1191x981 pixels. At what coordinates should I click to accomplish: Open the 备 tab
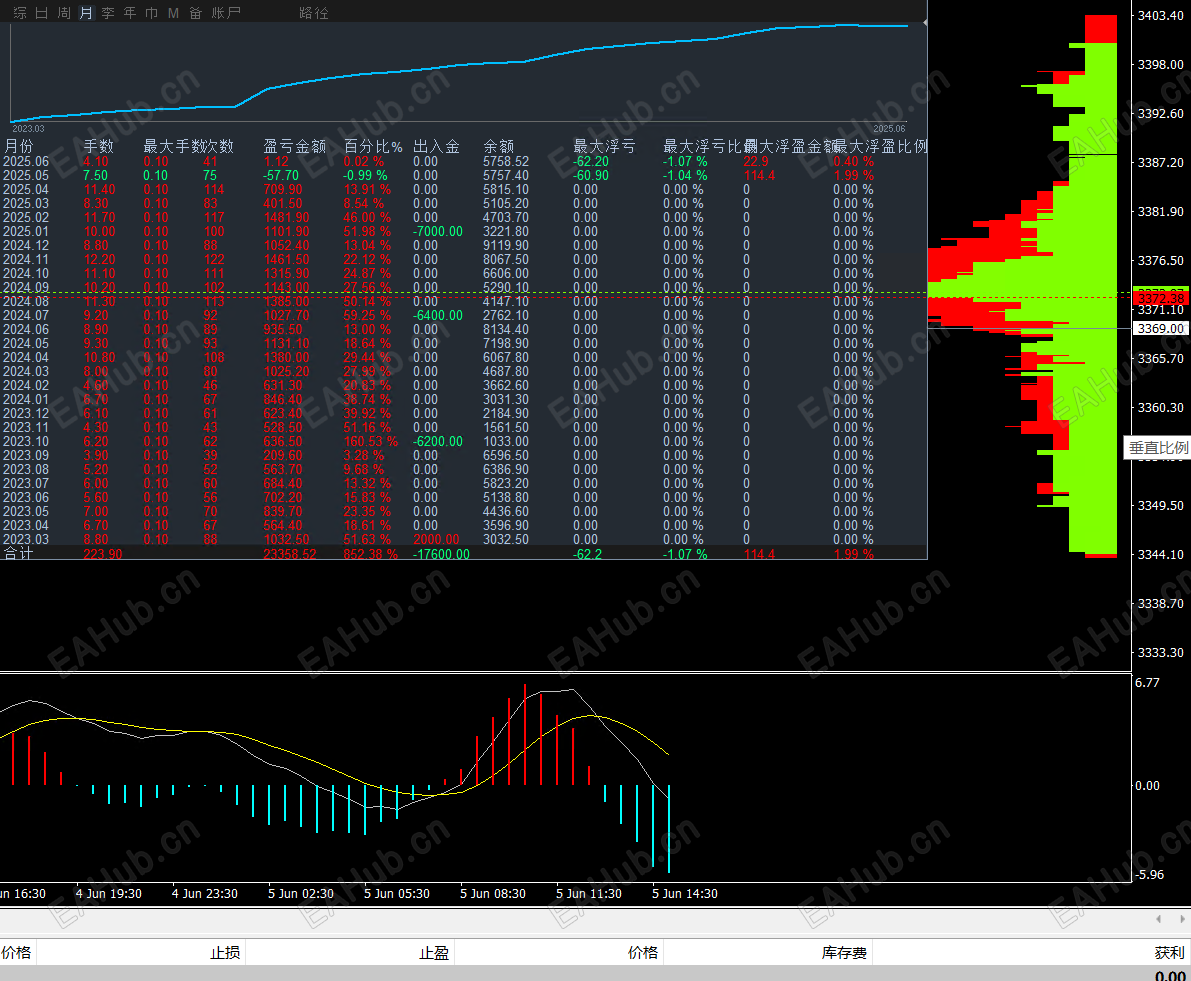[195, 13]
